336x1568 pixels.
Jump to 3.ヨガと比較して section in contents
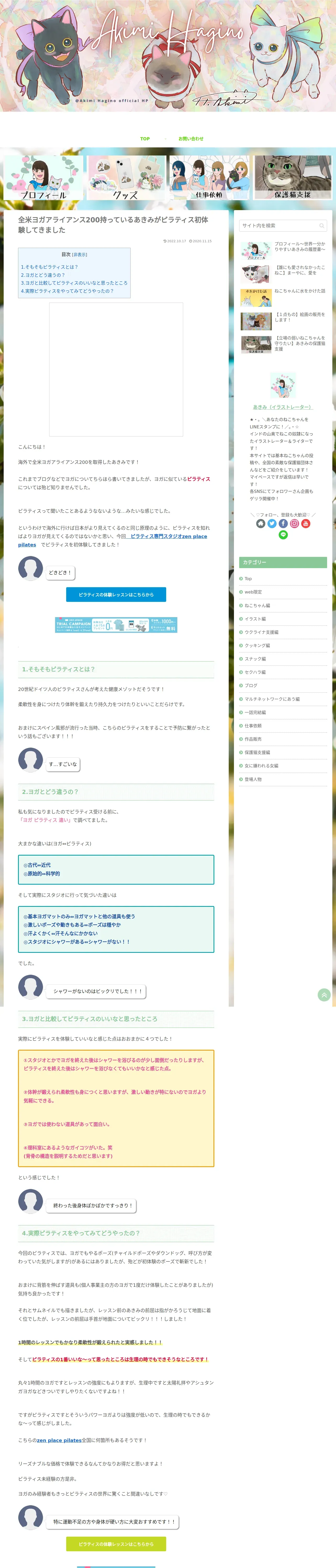tap(74, 283)
